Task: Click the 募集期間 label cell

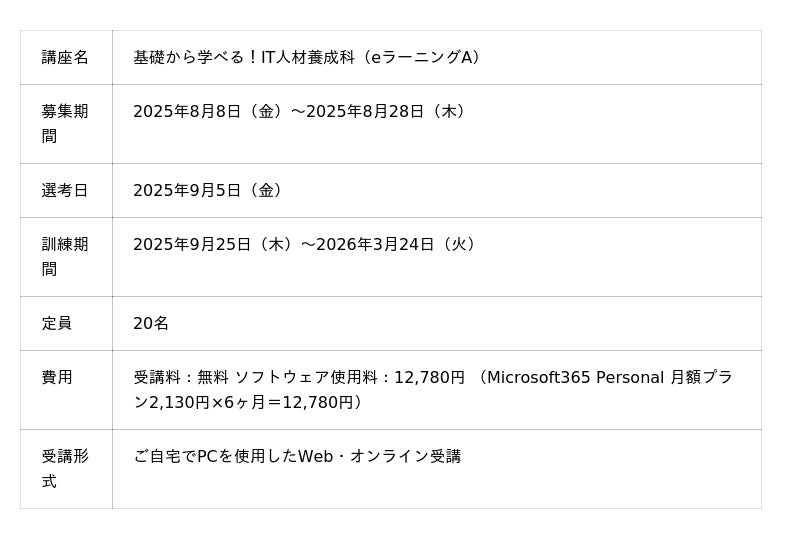Action: tap(66, 124)
